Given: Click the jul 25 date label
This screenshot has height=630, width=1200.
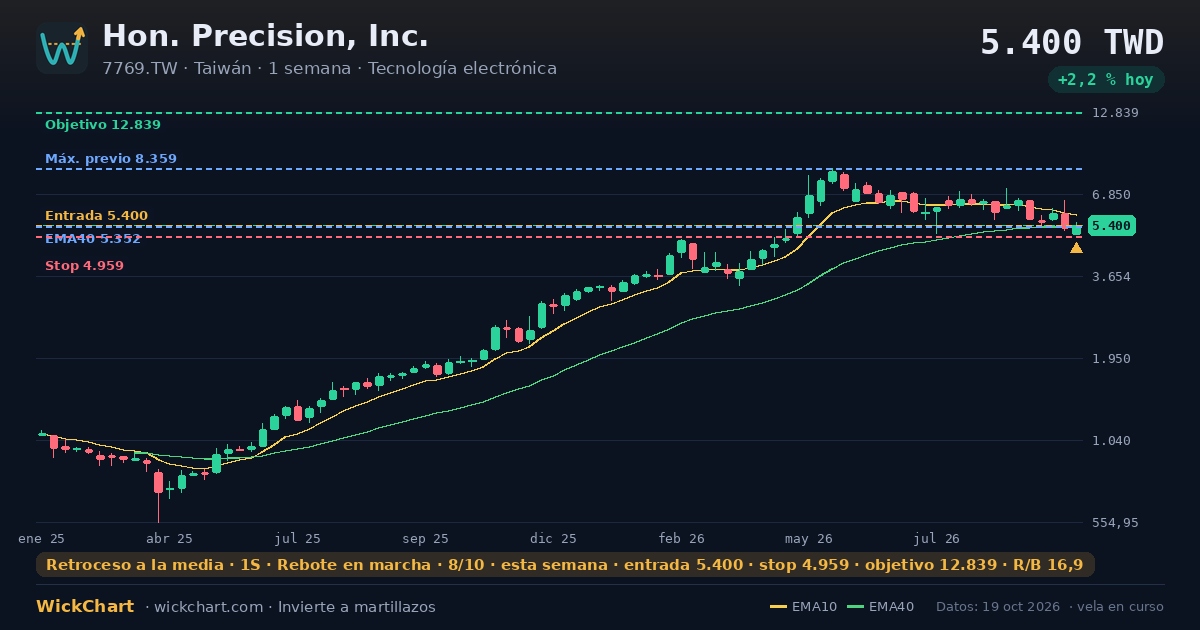Looking at the screenshot, I should [298, 538].
